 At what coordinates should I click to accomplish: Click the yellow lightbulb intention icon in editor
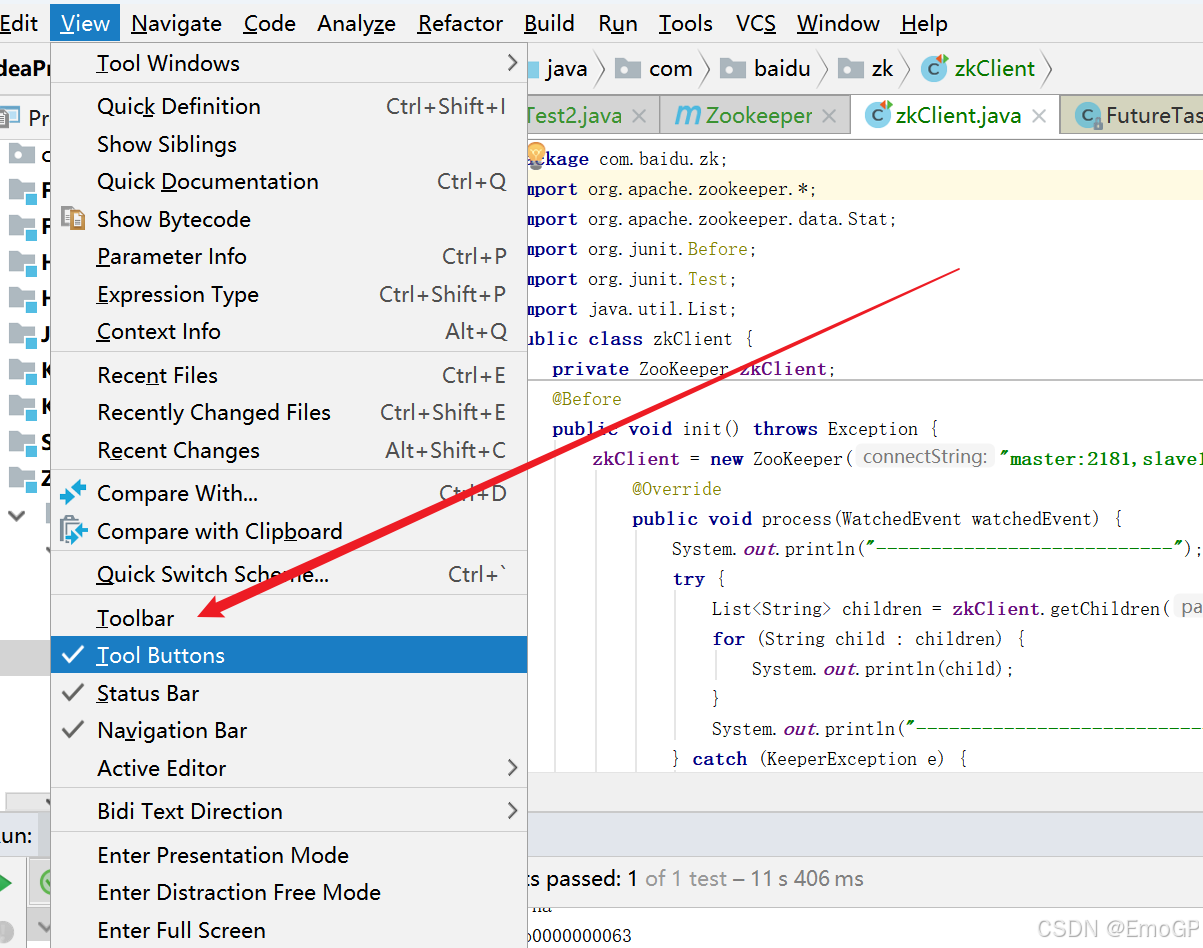coord(535,153)
